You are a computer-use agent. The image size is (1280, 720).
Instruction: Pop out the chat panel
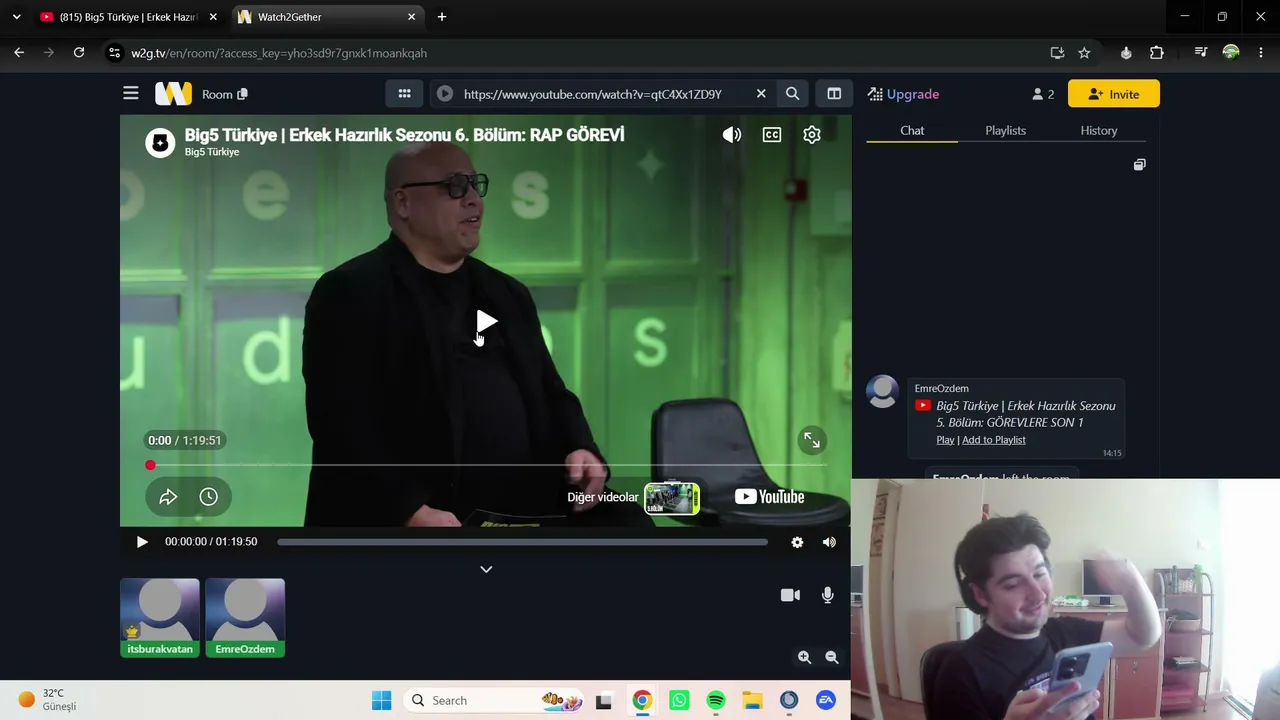1139,165
